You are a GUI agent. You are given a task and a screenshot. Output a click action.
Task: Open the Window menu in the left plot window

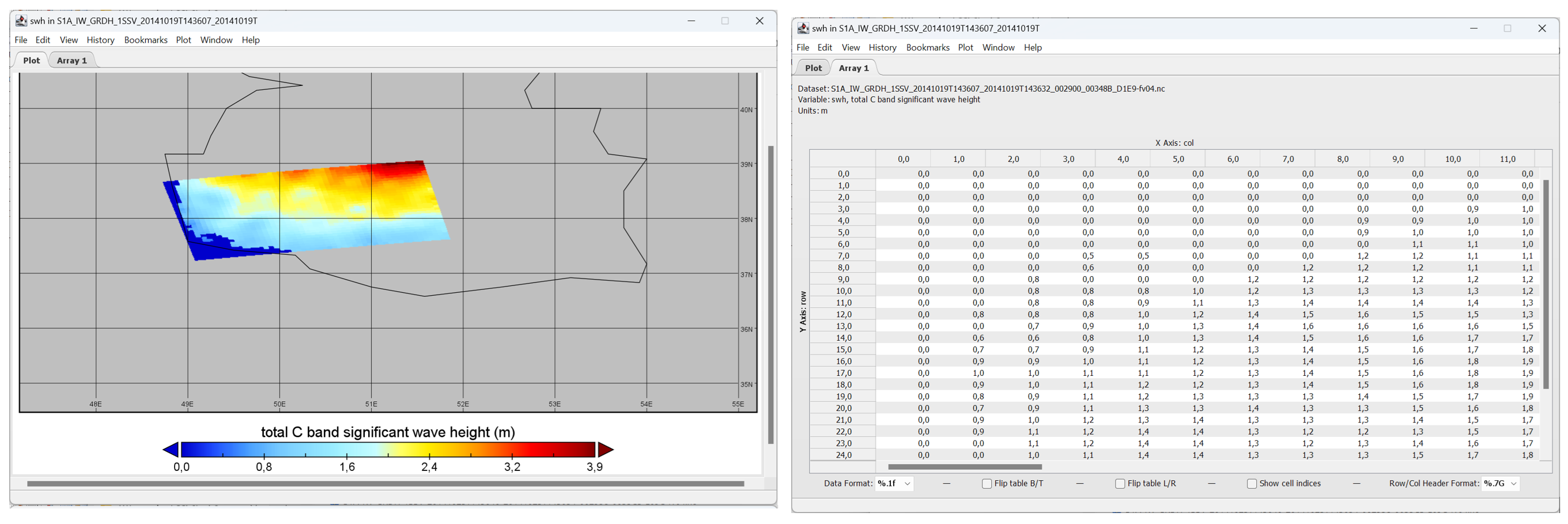pos(216,40)
